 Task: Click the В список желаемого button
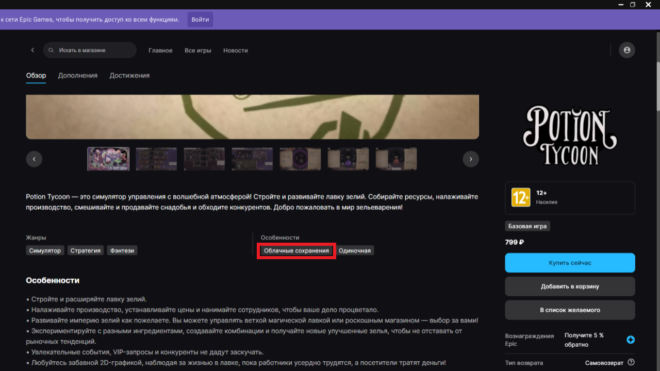click(x=570, y=310)
